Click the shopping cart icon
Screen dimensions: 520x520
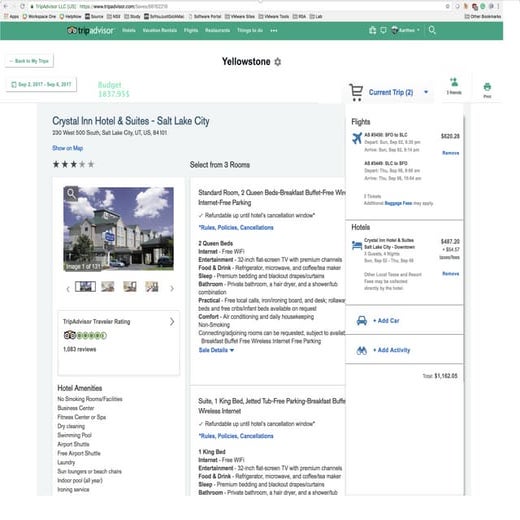pyautogui.click(x=356, y=92)
